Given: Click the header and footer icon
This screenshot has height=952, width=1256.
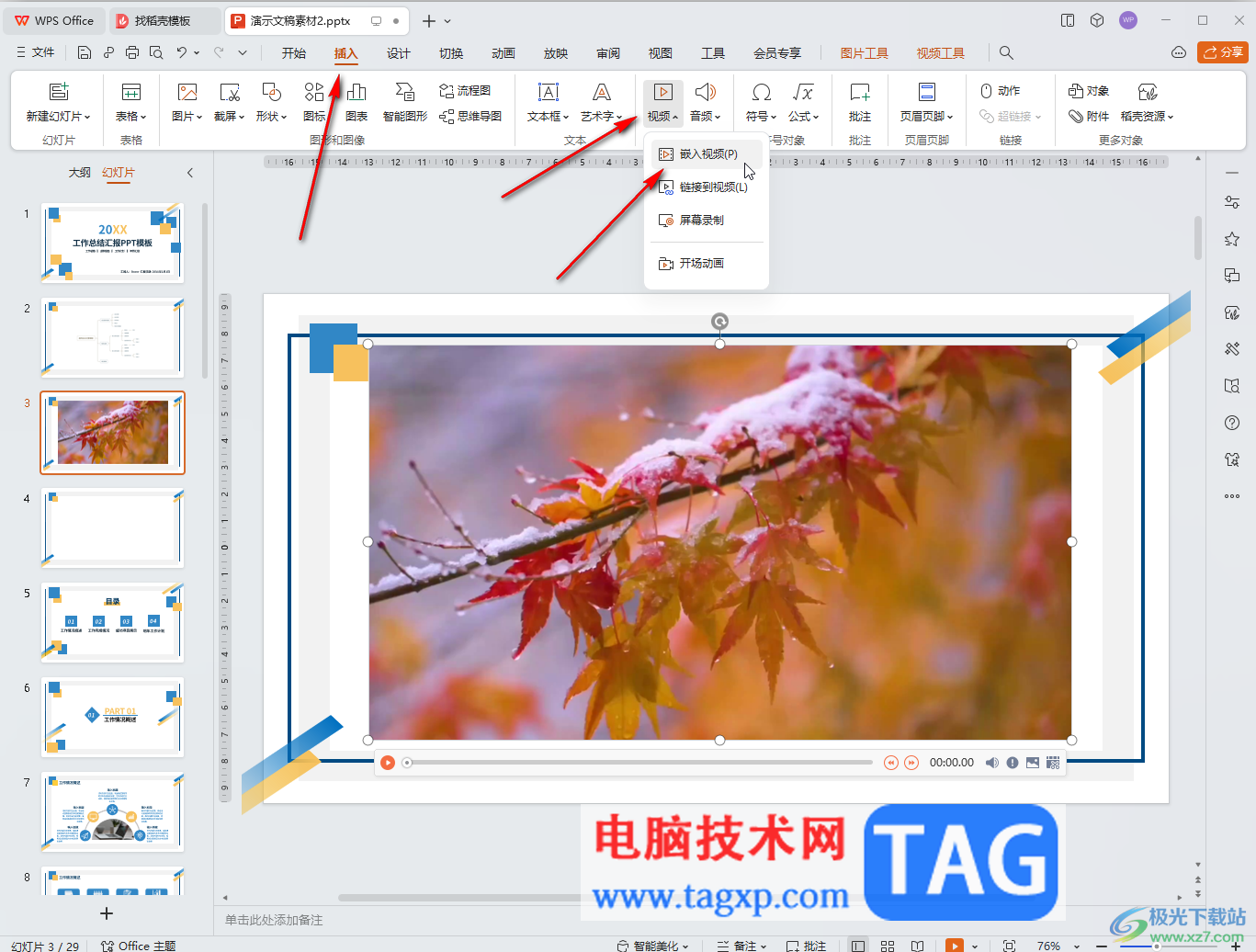Looking at the screenshot, I should coord(927,91).
